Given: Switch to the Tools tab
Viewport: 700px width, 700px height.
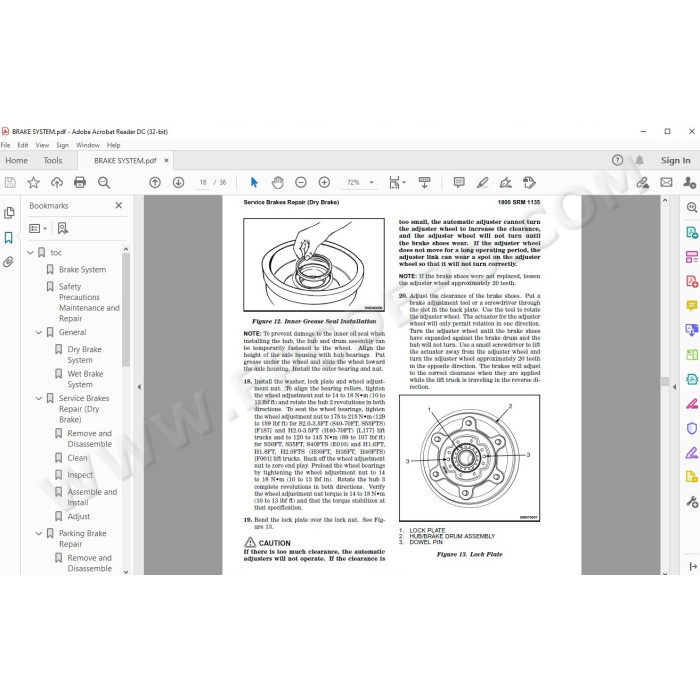Looking at the screenshot, I should [x=53, y=160].
